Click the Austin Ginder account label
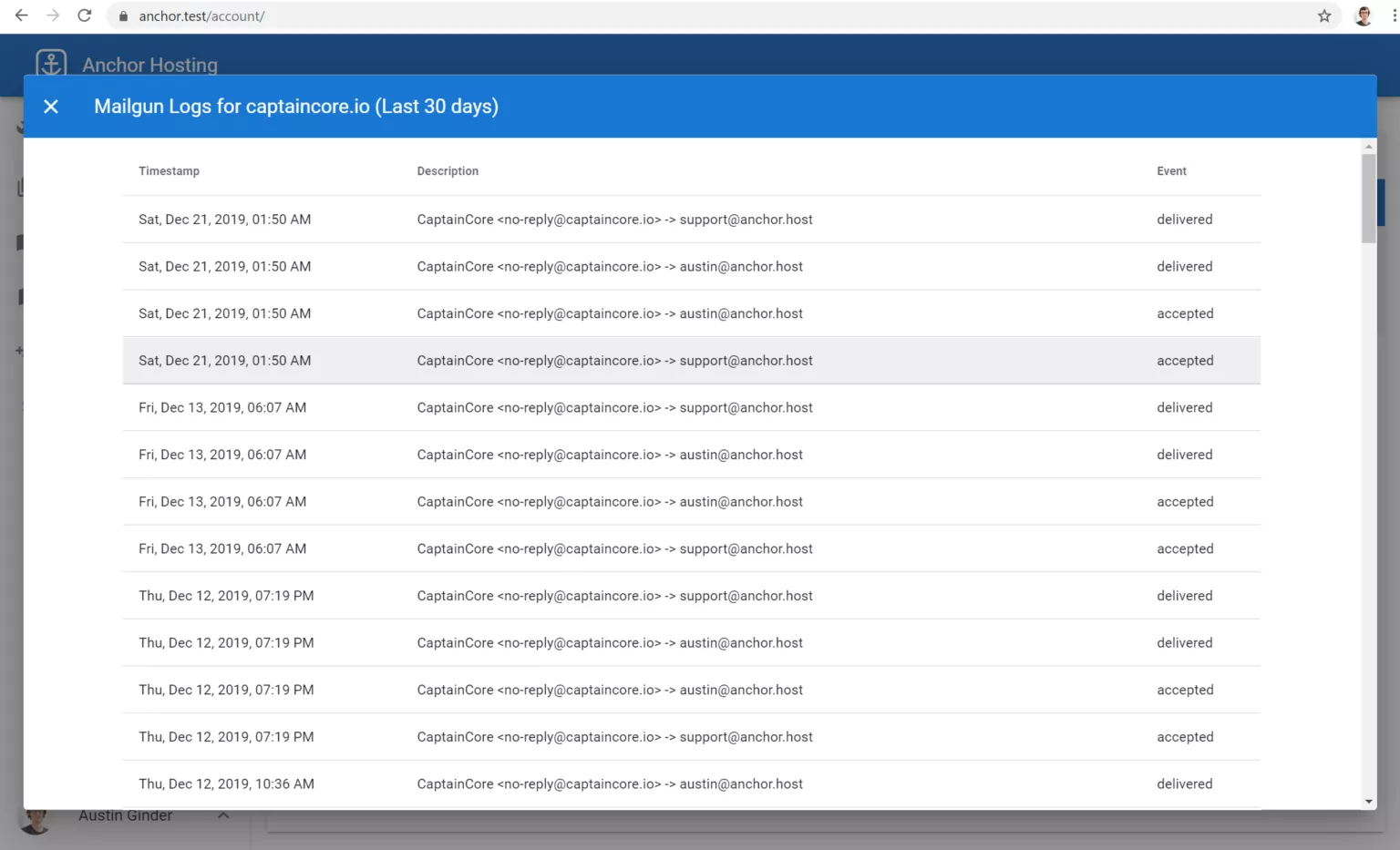The width and height of the screenshot is (1400, 850). coord(125,815)
